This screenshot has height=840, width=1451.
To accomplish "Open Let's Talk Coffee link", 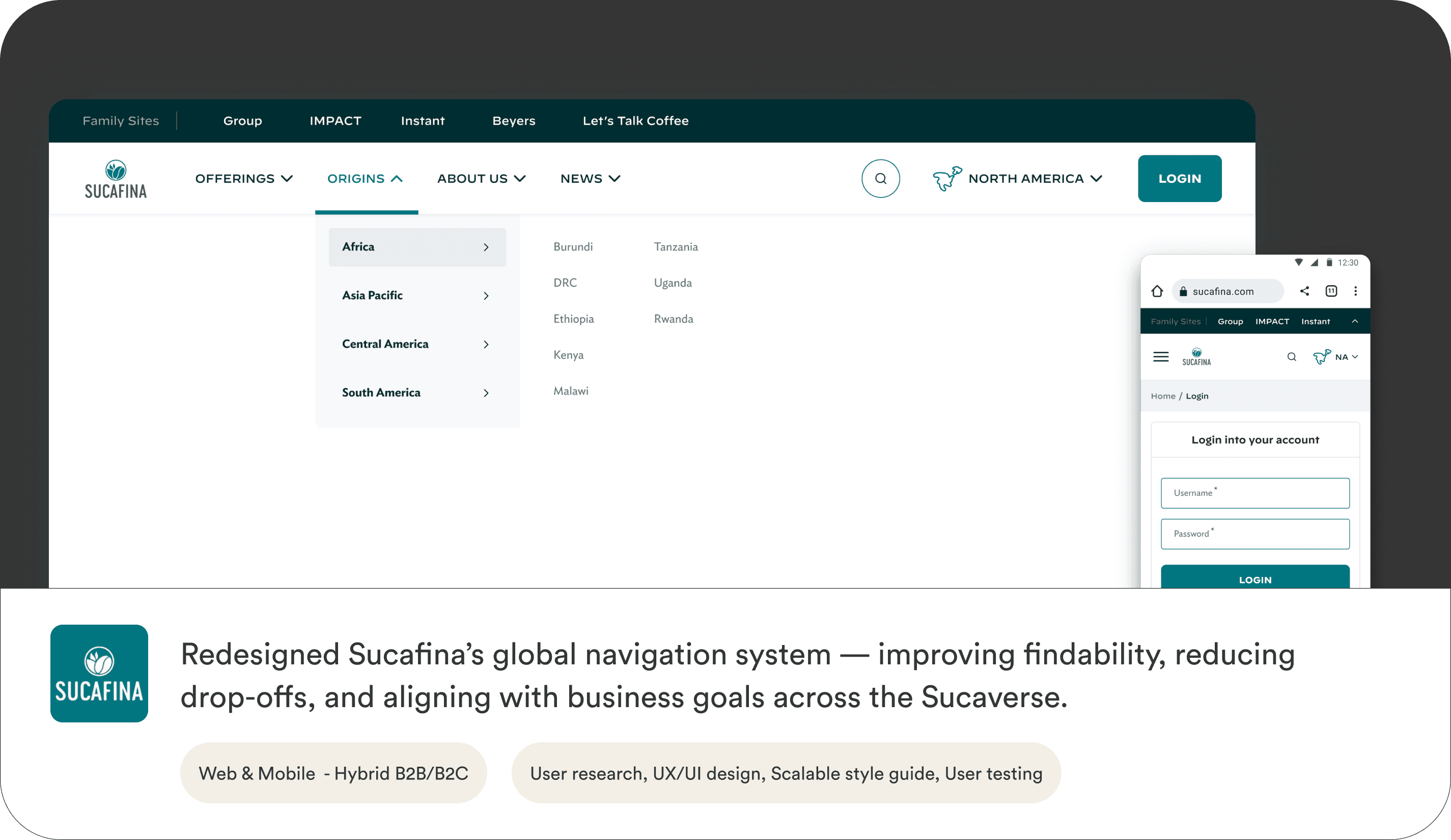I will pos(635,121).
